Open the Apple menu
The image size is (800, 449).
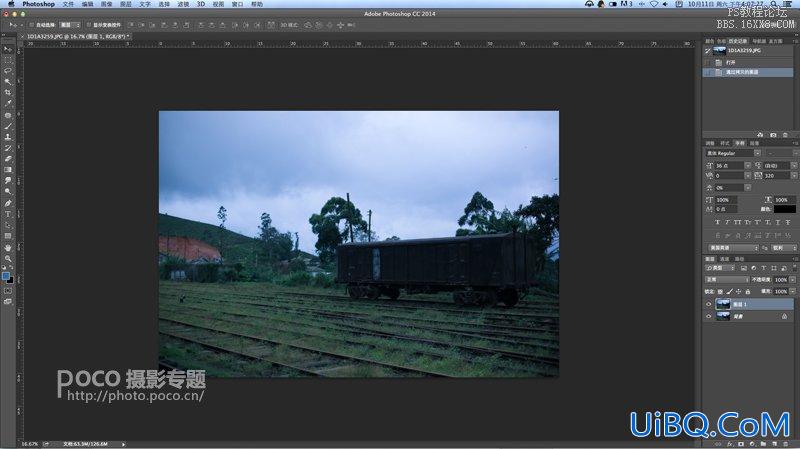pos(11,4)
